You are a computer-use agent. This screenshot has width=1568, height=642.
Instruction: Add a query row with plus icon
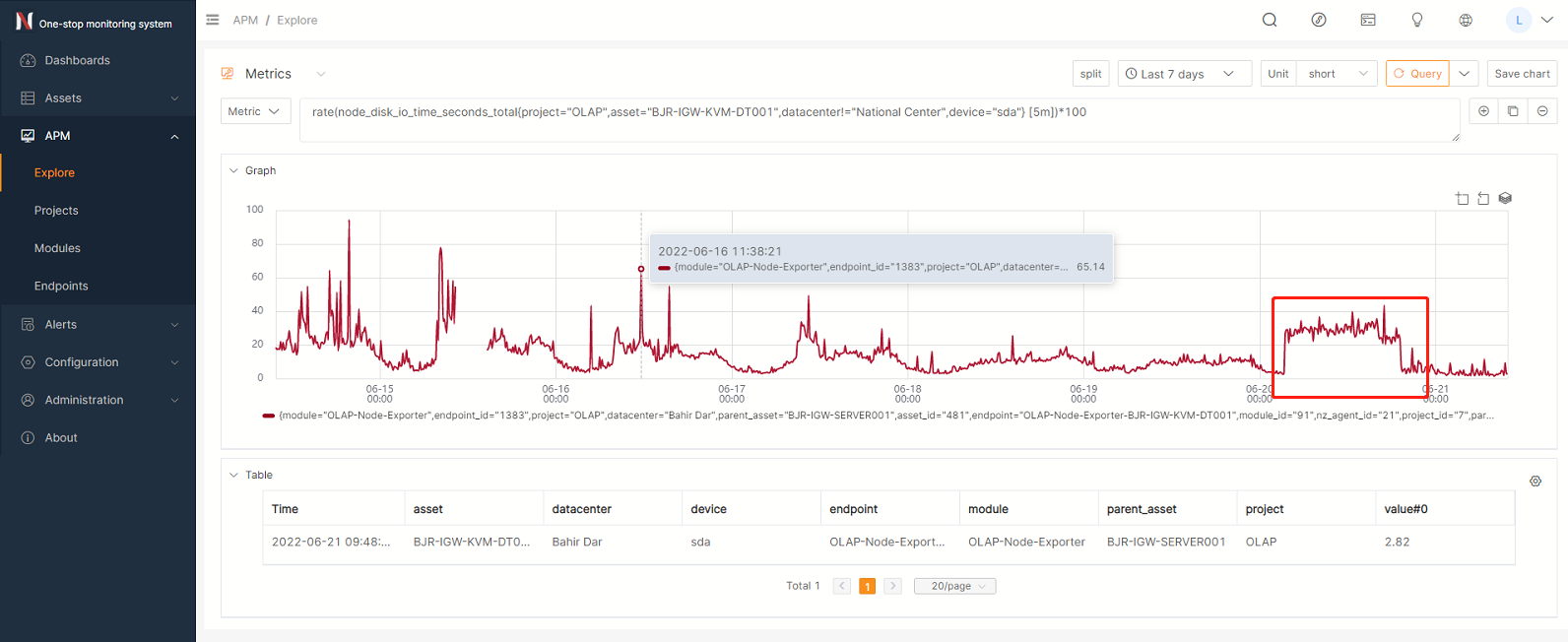1483,111
